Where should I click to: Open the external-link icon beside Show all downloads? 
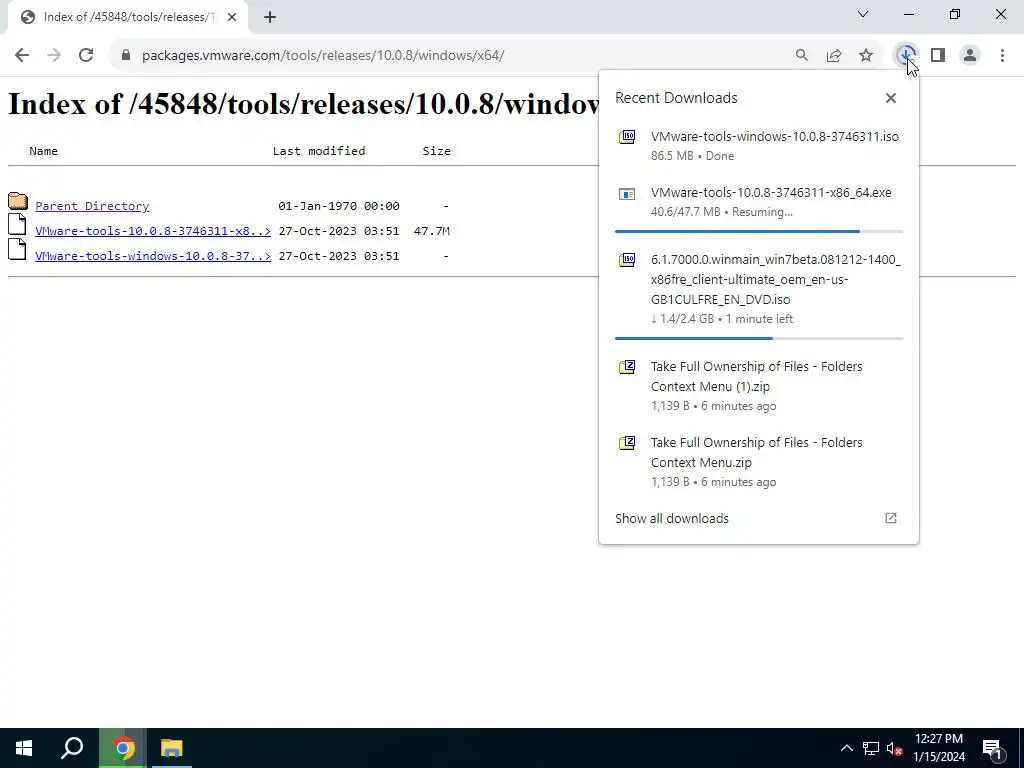pyautogui.click(x=891, y=518)
